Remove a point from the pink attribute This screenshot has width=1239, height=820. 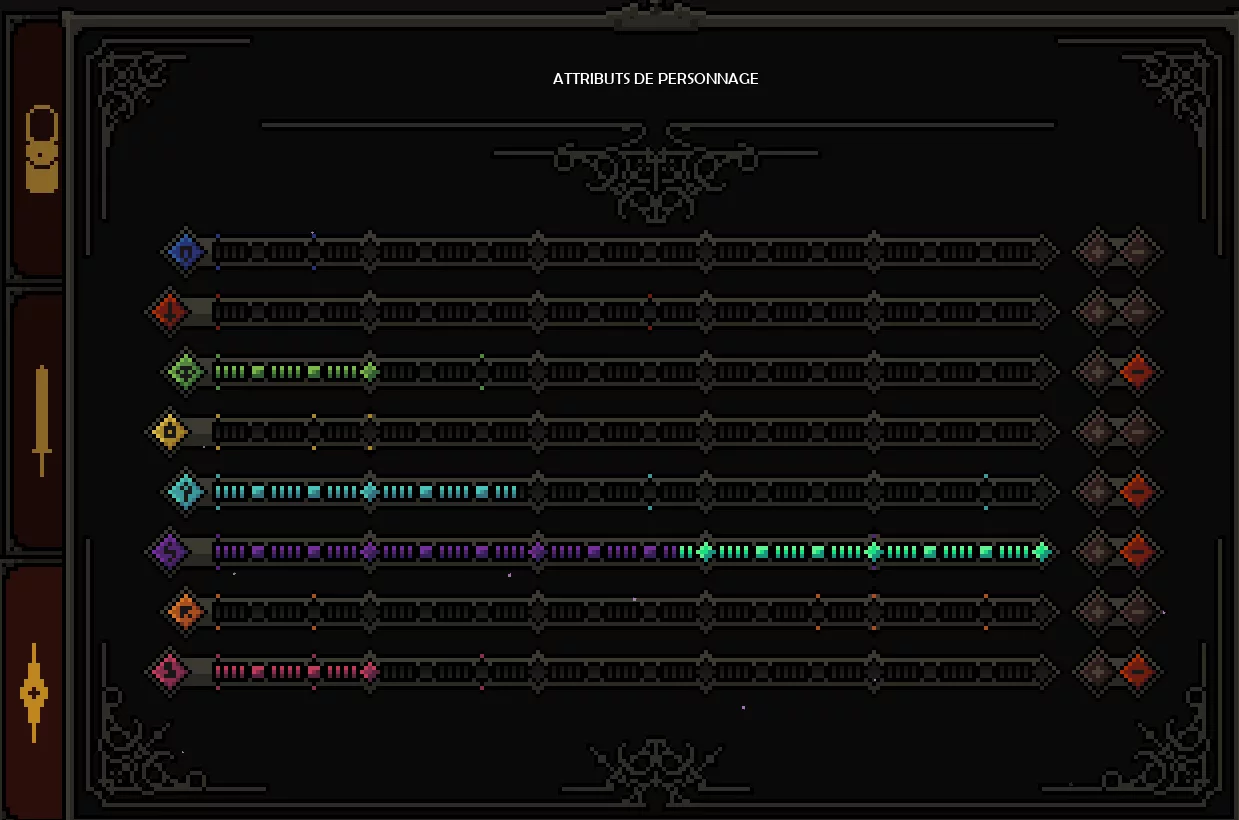pos(1137,671)
